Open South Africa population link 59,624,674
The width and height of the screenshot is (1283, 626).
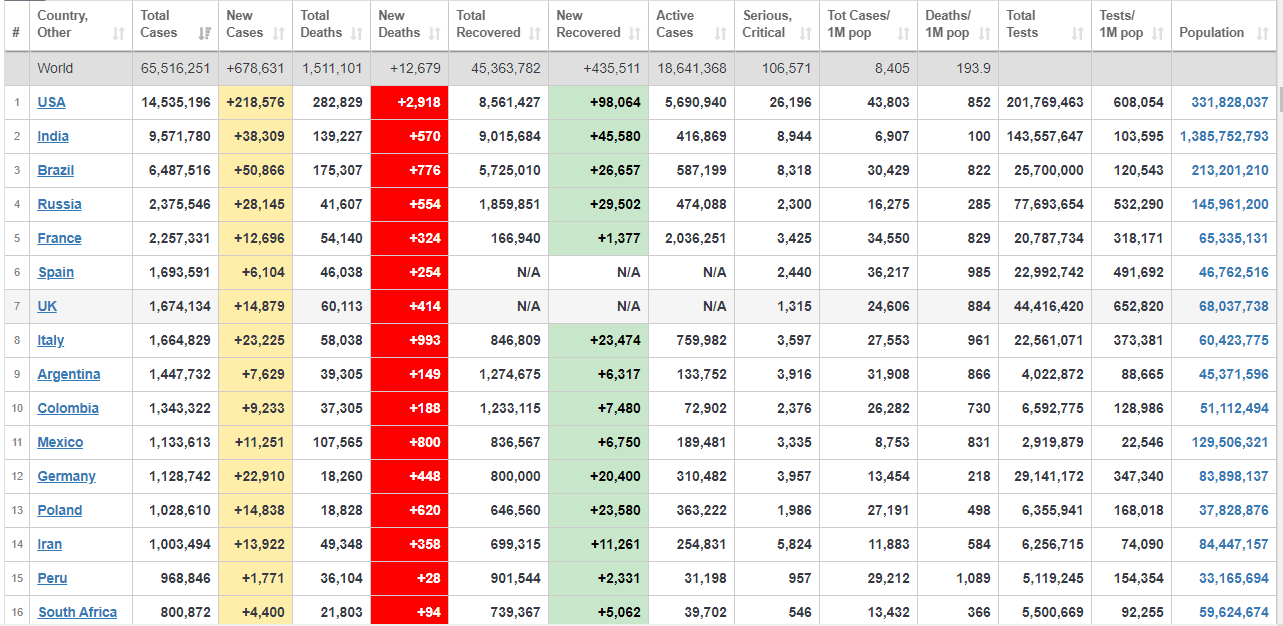(x=1234, y=612)
